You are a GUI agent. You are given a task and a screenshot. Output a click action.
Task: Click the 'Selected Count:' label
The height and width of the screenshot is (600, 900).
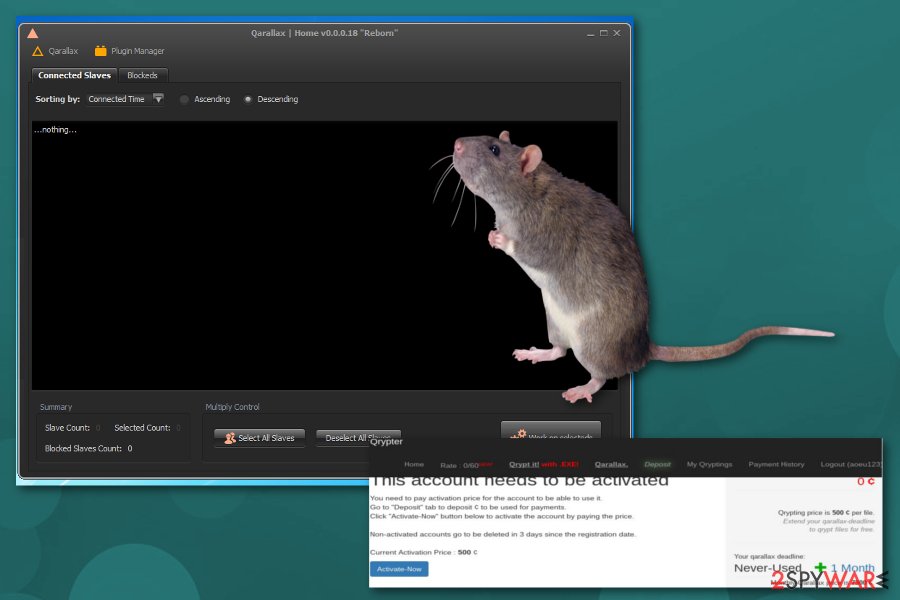click(x=142, y=428)
